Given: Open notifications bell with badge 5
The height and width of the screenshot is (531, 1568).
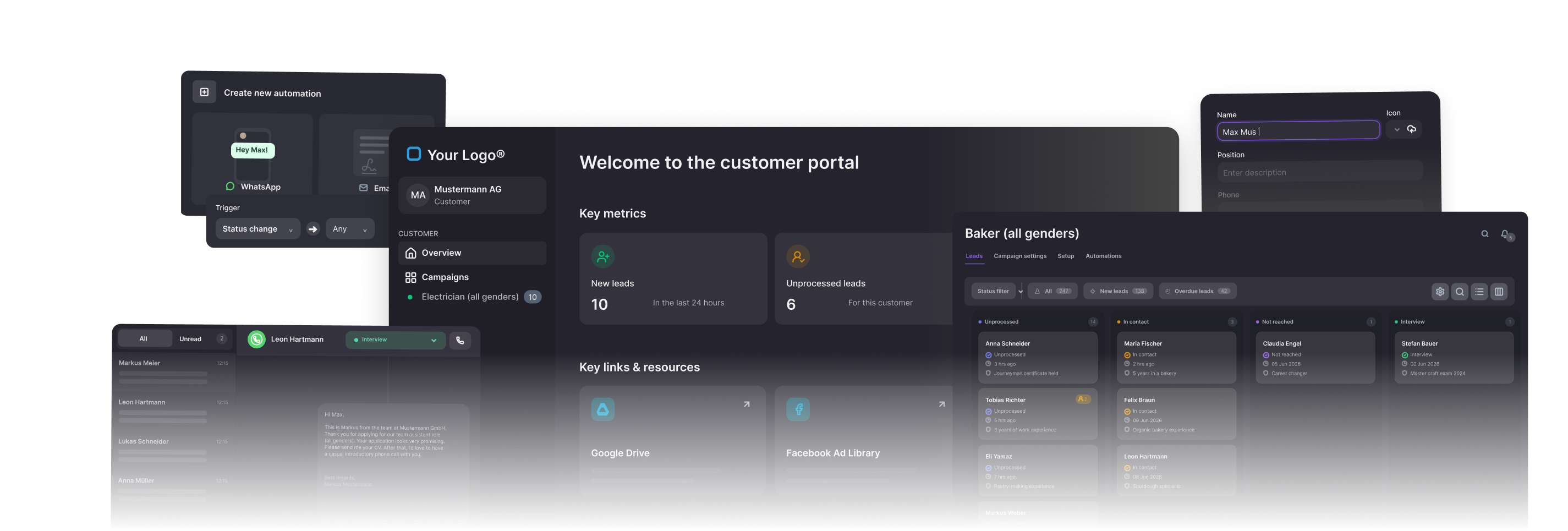Looking at the screenshot, I should click(1505, 234).
